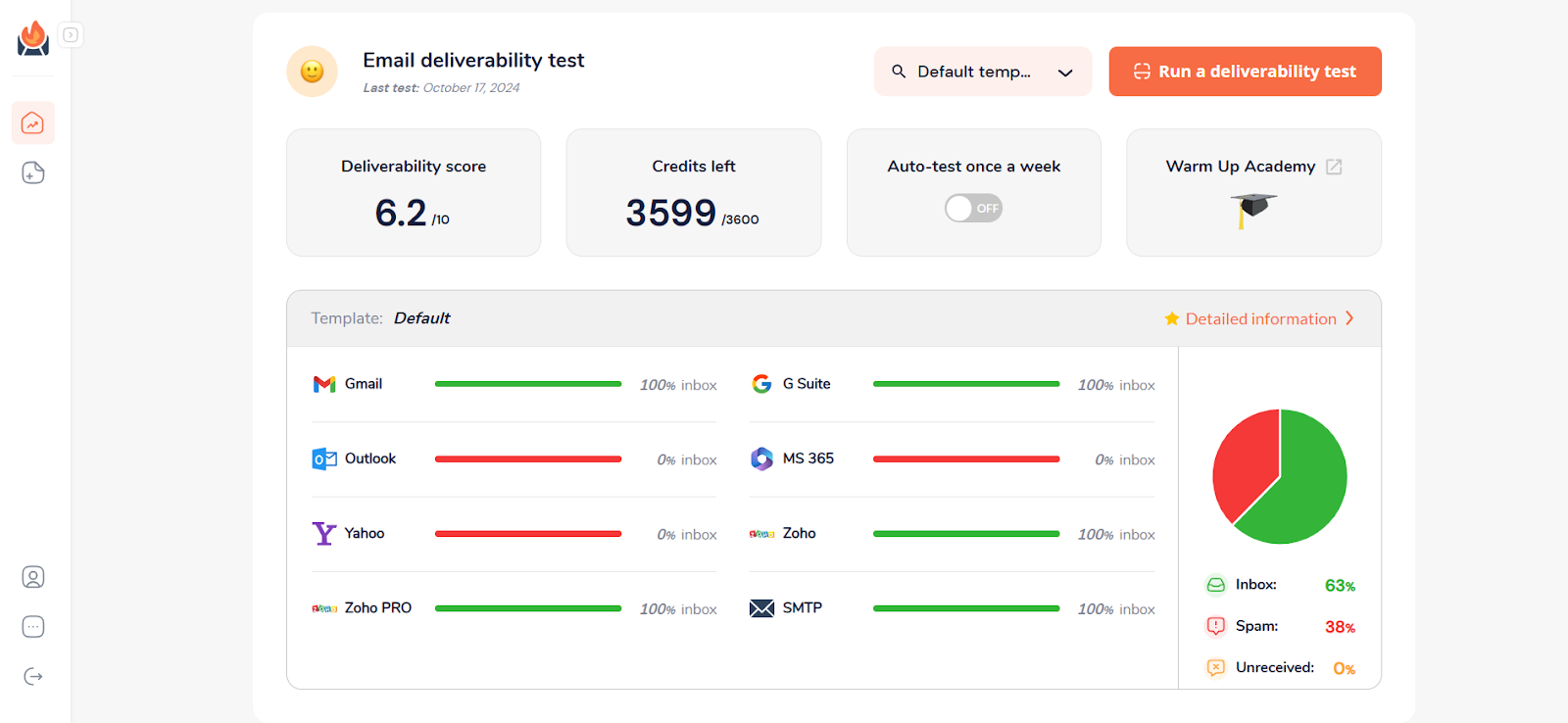
Task: Click the logout icon in sidebar
Action: click(x=33, y=677)
